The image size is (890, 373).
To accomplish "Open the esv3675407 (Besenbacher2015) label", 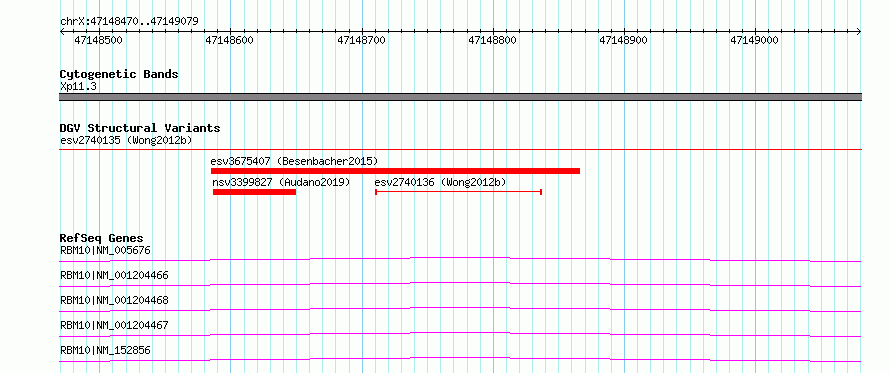I will 294,161.
